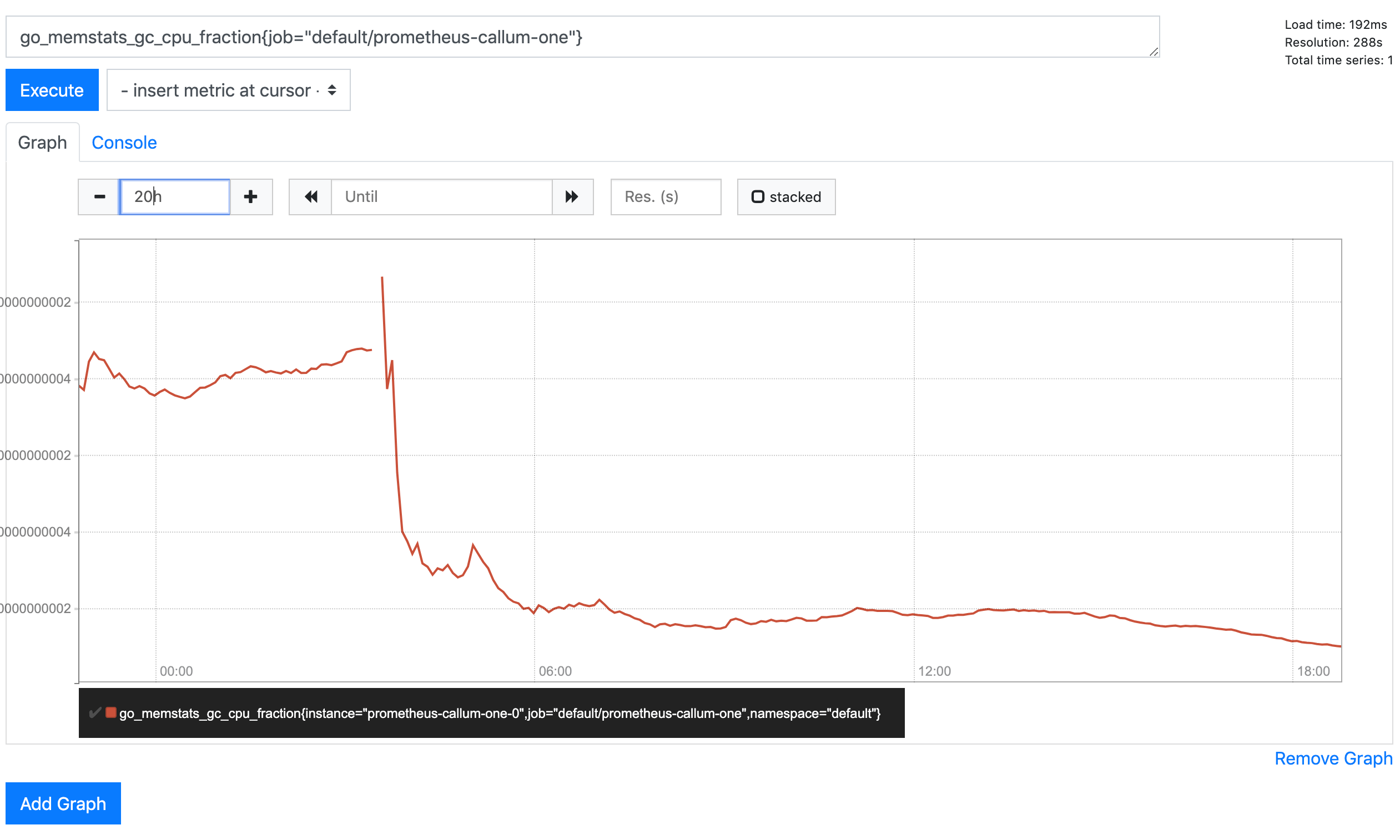Click the Remove Graph link
This screenshot has width=1400, height=840.
coord(1333,758)
